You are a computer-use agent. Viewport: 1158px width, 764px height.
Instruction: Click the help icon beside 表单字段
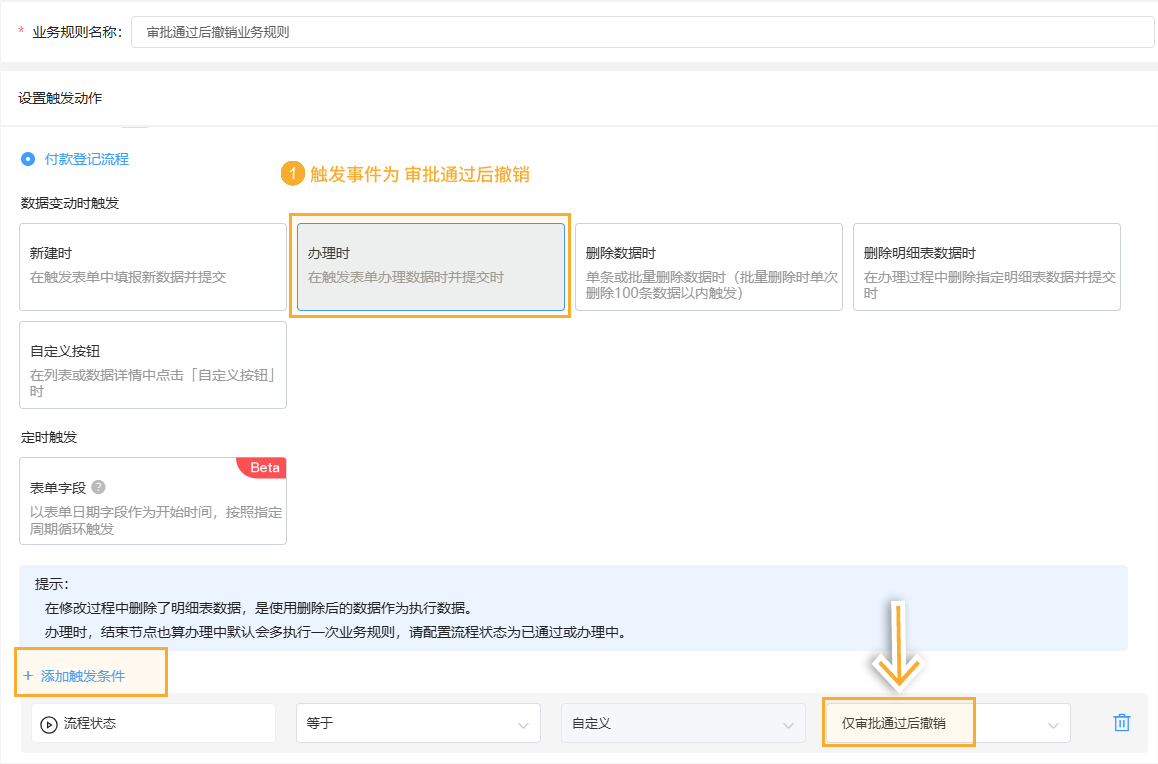(x=98, y=487)
